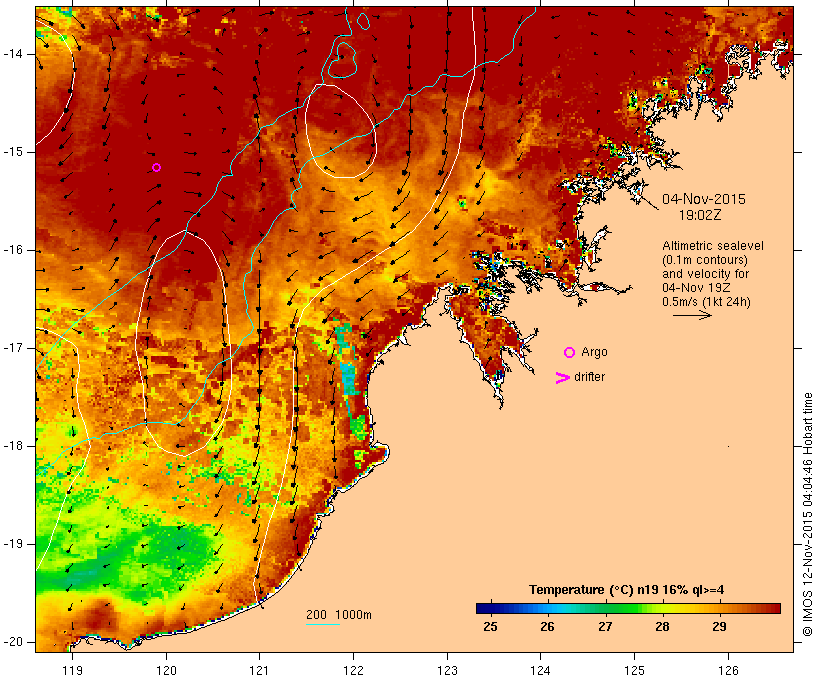
Task: Click the Temperature (°C) n19 colorbar title
Action: (627, 590)
